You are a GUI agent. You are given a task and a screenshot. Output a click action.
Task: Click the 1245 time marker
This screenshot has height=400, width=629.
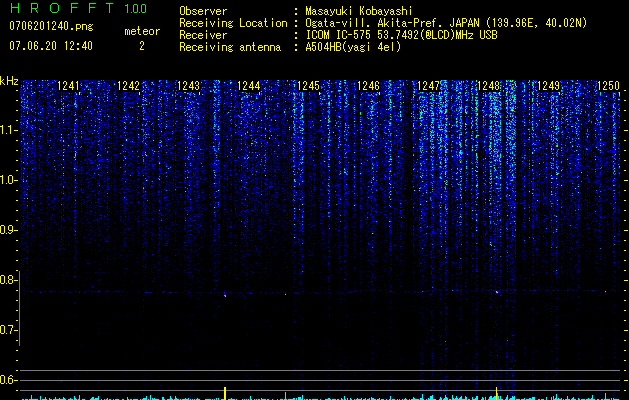pyautogui.click(x=308, y=85)
